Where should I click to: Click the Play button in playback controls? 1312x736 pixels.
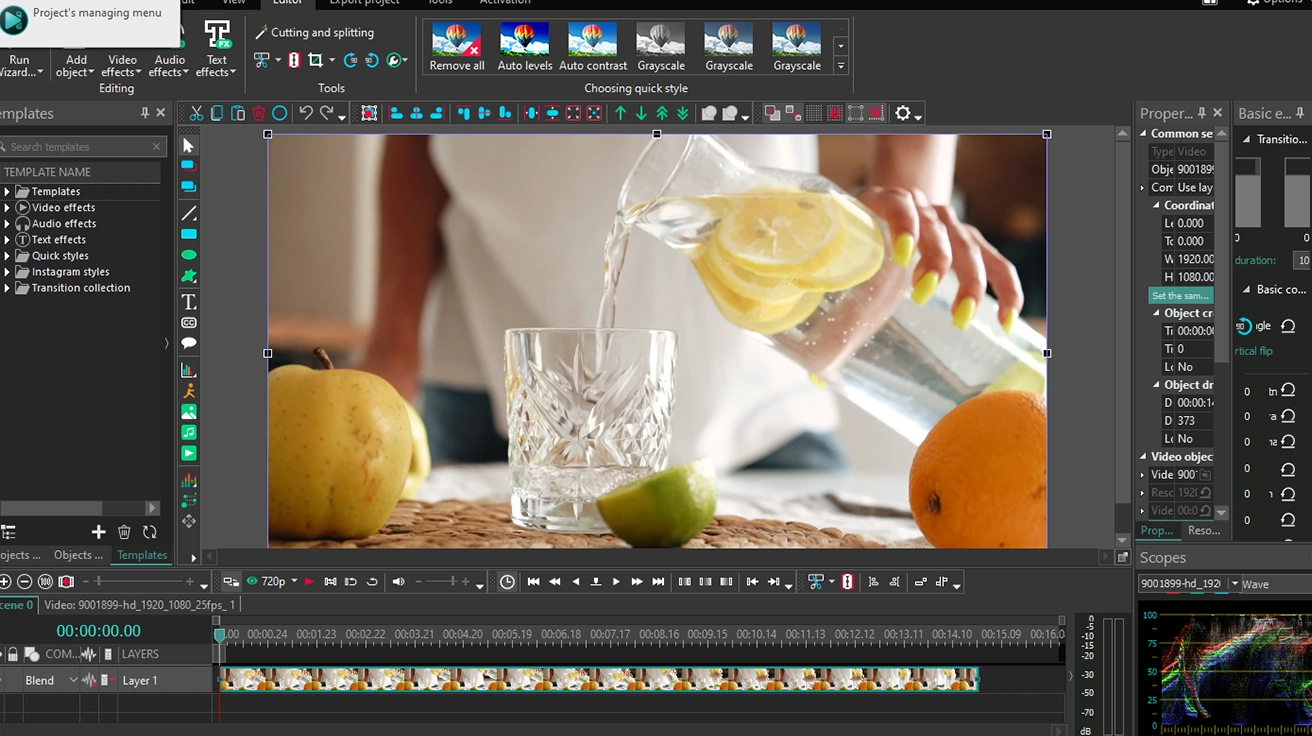pos(616,582)
